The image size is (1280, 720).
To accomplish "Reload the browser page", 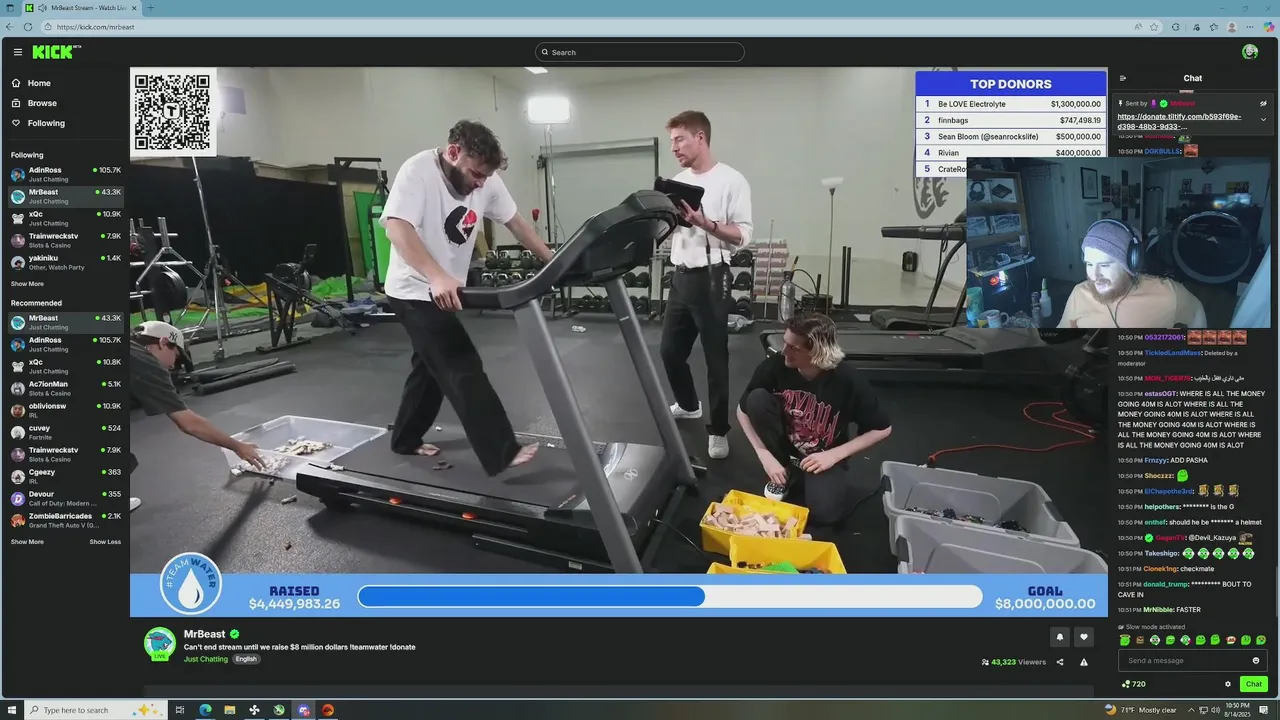I will (29, 27).
